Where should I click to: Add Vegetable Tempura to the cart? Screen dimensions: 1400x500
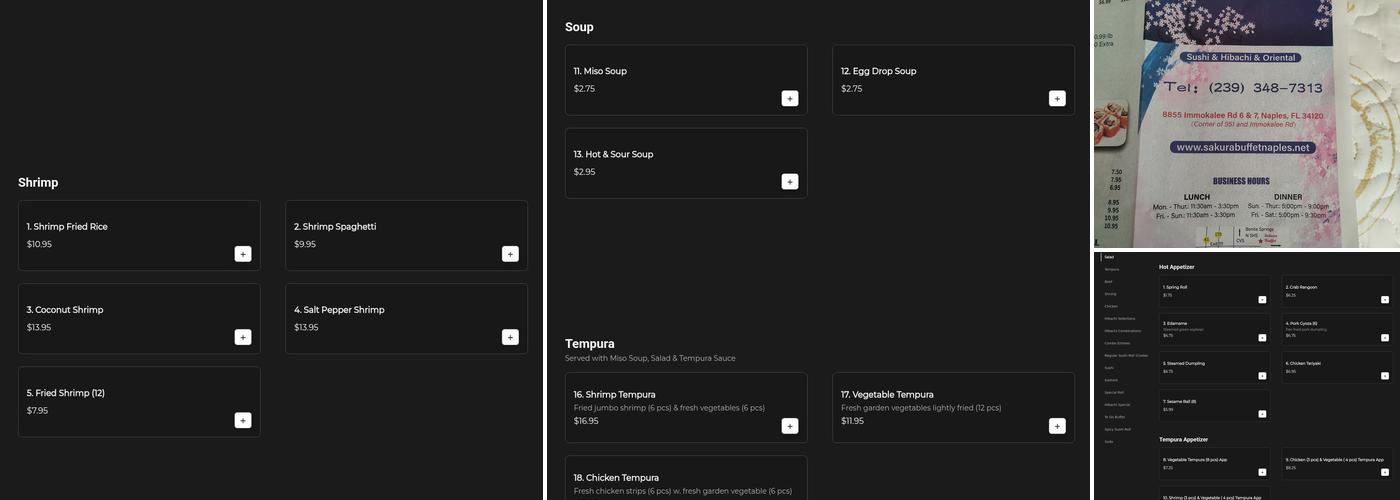pyautogui.click(x=1057, y=426)
